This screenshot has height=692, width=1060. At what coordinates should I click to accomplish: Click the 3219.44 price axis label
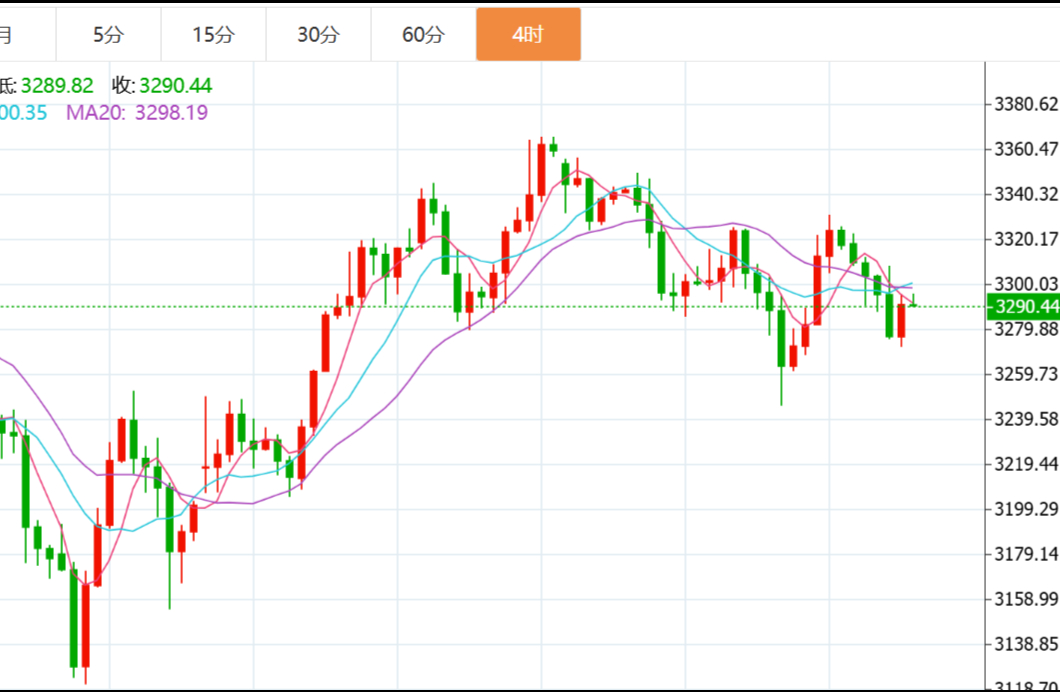click(x=1024, y=463)
